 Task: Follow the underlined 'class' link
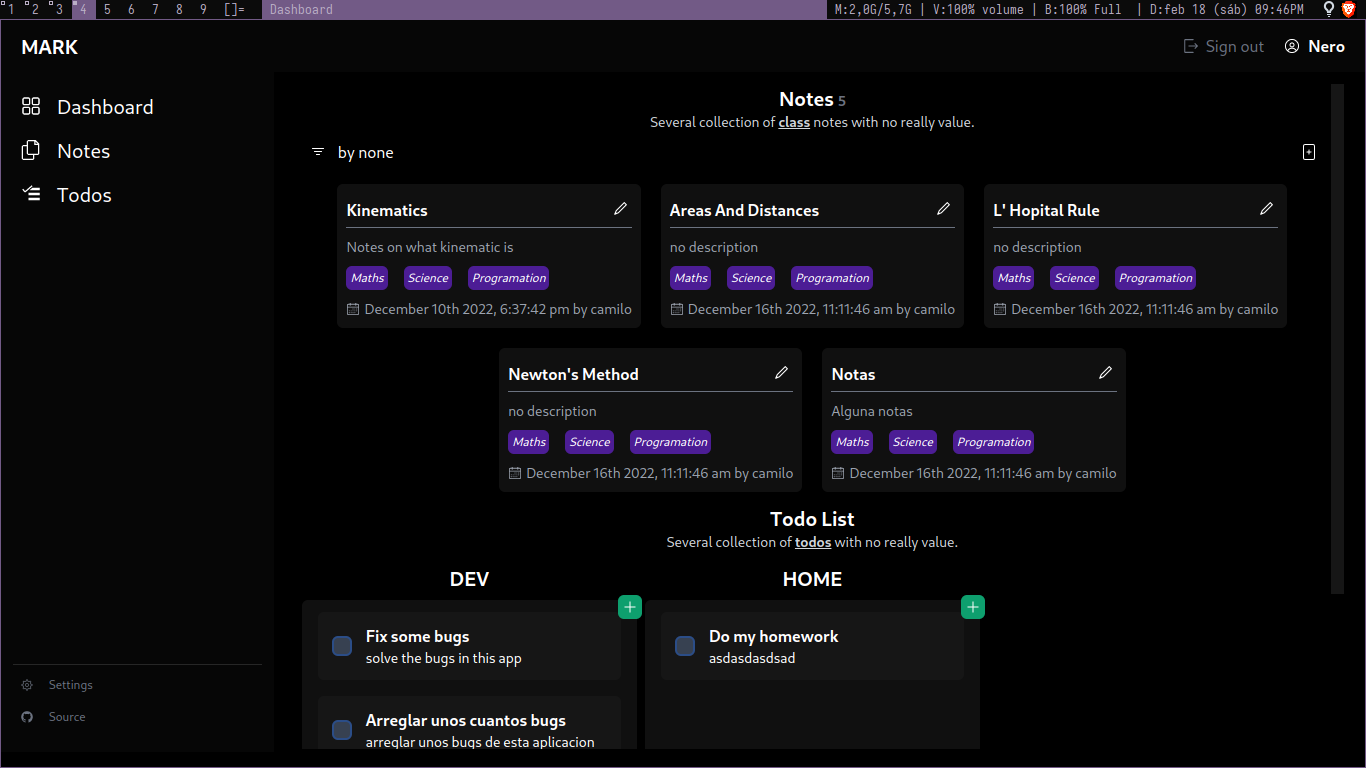(x=794, y=122)
